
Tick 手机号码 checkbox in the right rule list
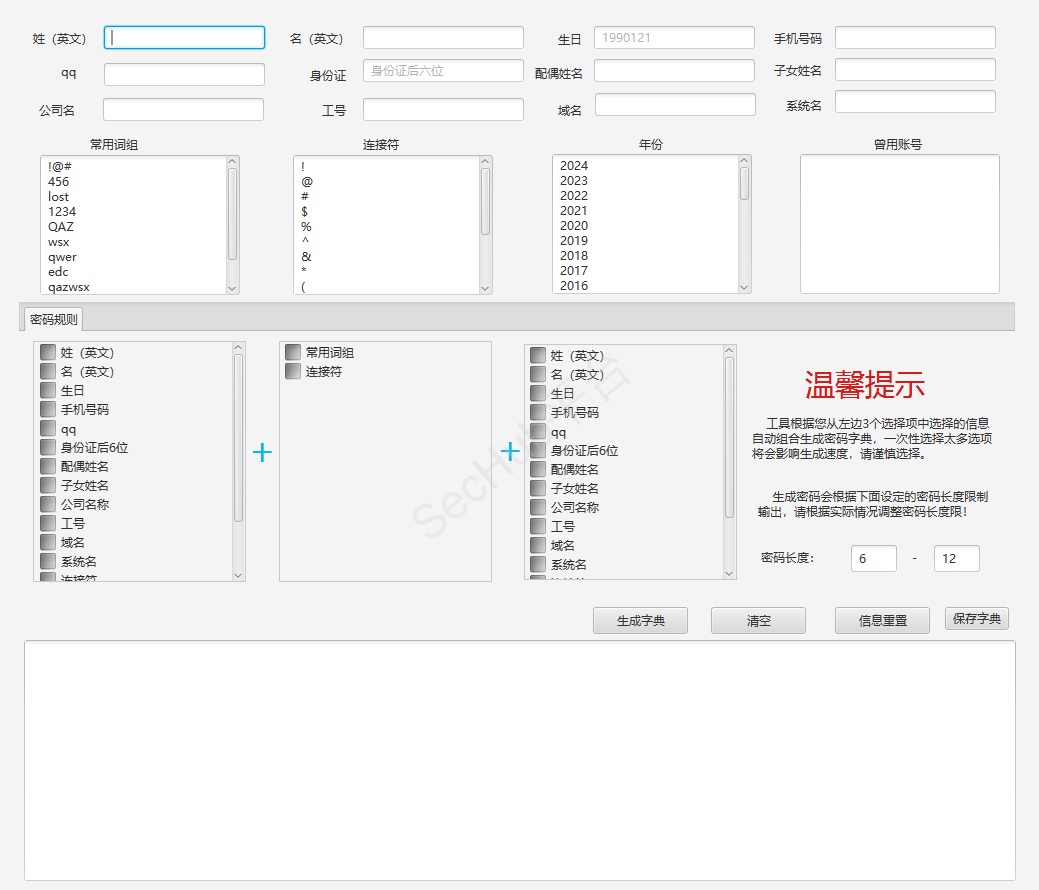[x=538, y=412]
